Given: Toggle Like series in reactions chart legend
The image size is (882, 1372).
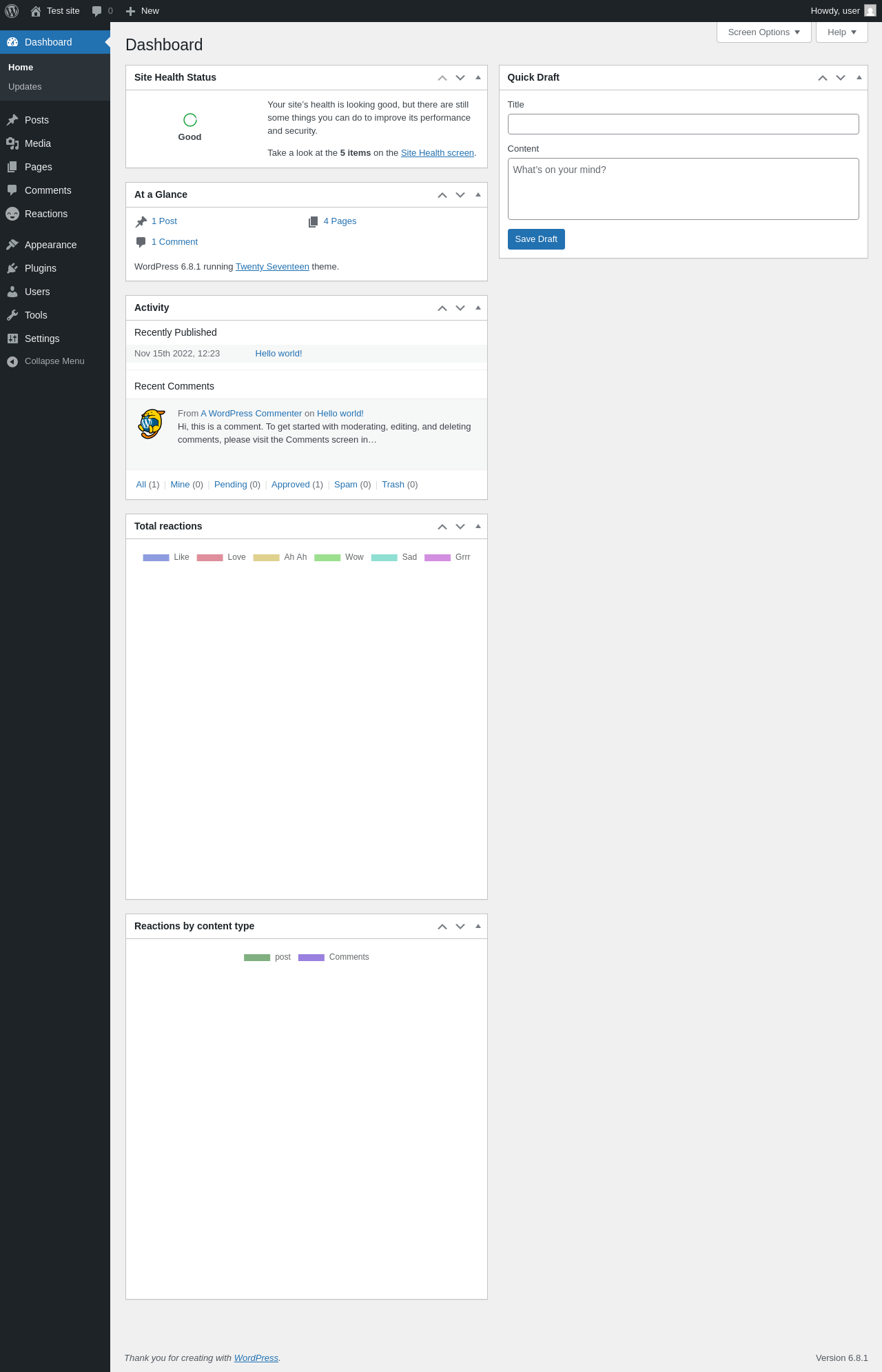Looking at the screenshot, I should pyautogui.click(x=166, y=557).
